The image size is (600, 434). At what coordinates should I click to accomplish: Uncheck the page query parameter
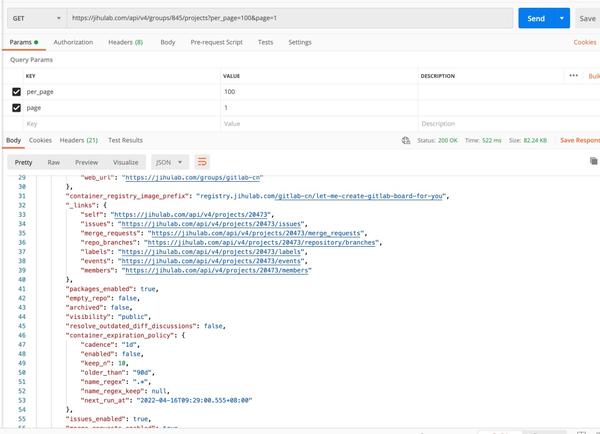click(x=16, y=108)
